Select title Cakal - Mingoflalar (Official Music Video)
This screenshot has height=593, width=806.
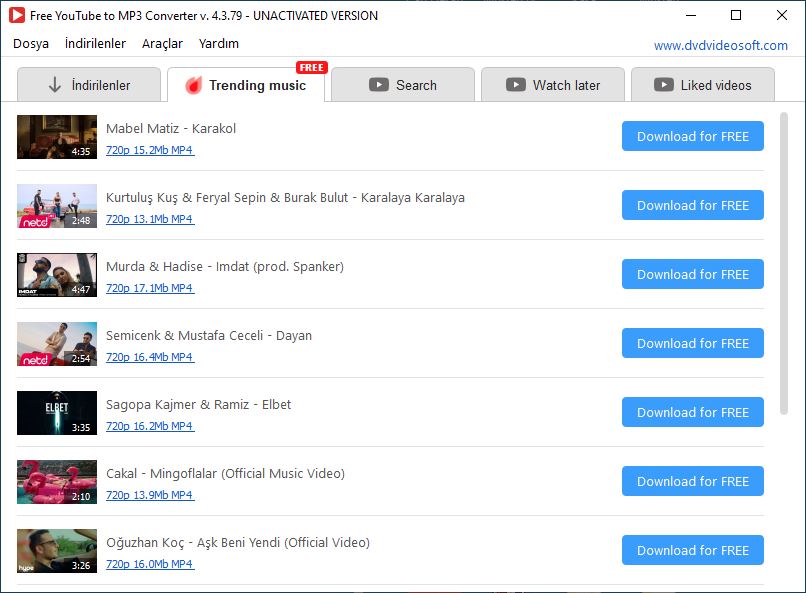tap(225, 474)
